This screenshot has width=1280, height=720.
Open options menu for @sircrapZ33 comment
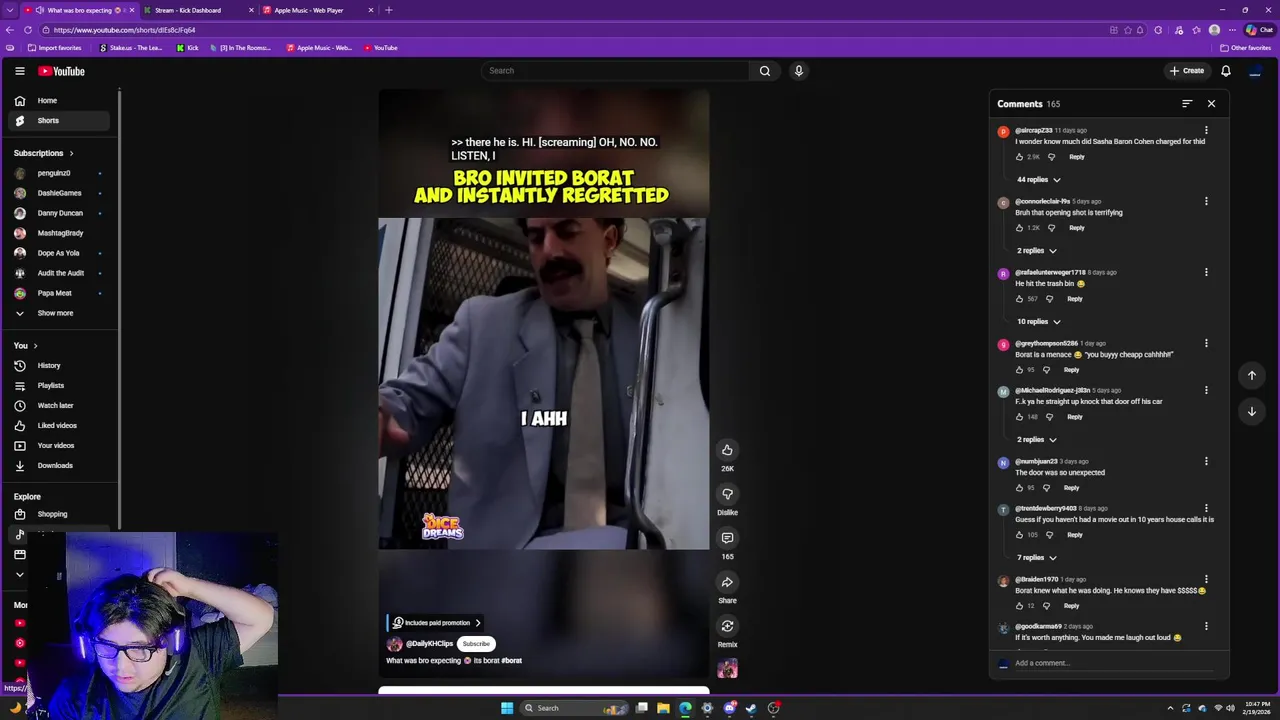[1206, 130]
